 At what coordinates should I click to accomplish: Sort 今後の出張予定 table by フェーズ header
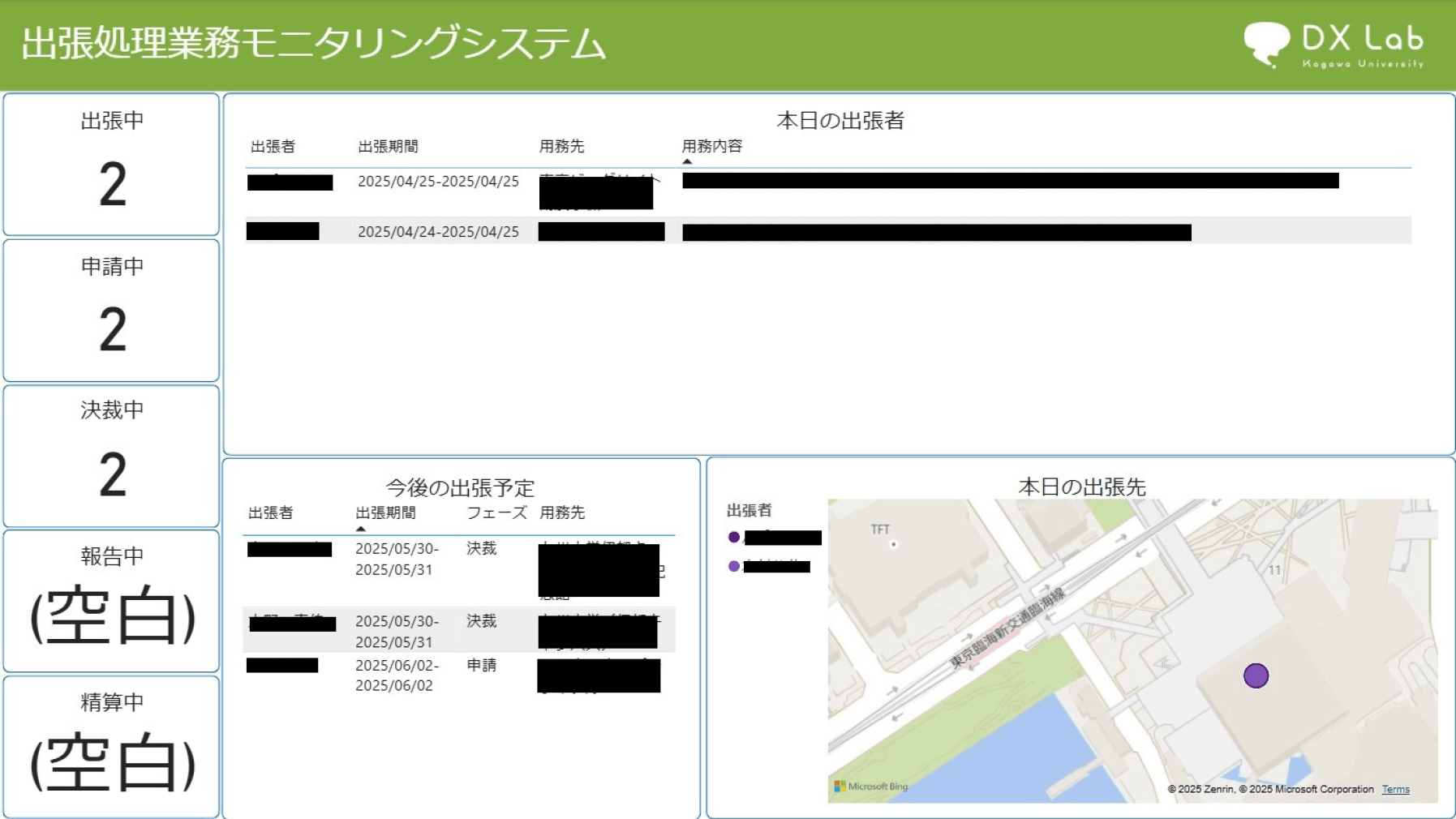pos(496,513)
